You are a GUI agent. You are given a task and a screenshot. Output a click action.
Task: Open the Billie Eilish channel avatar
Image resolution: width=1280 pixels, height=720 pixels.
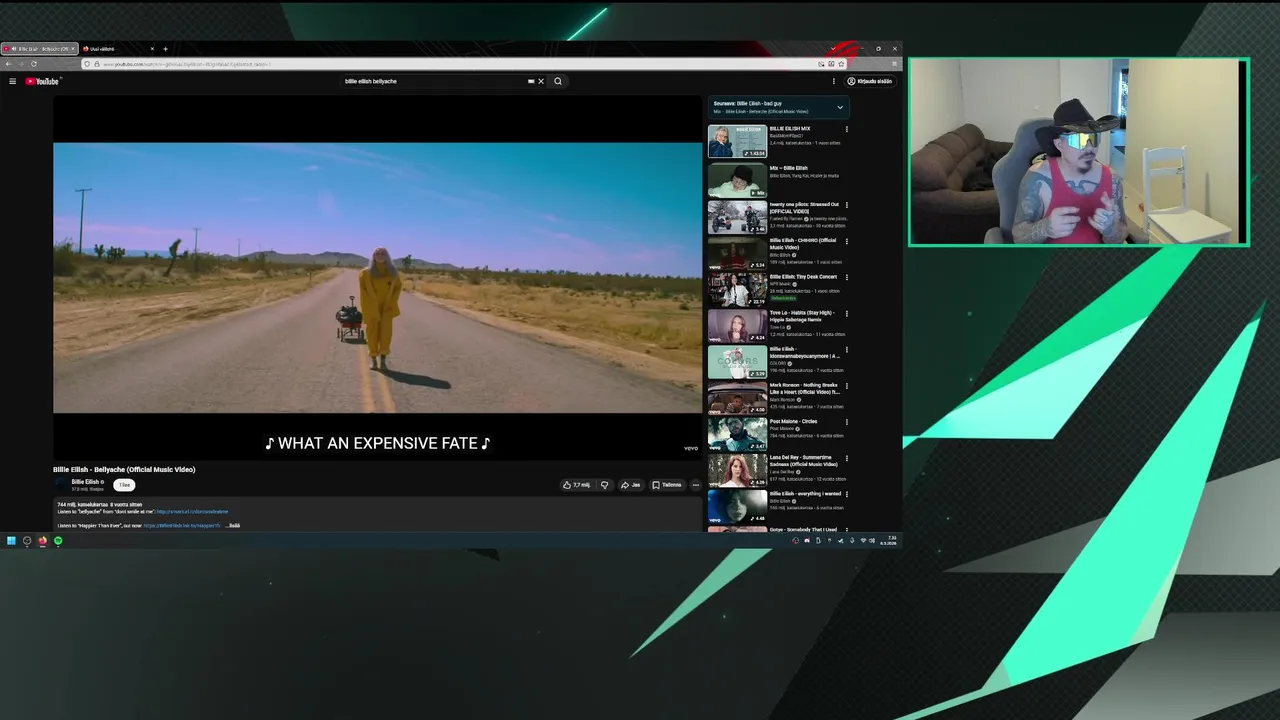(x=61, y=485)
